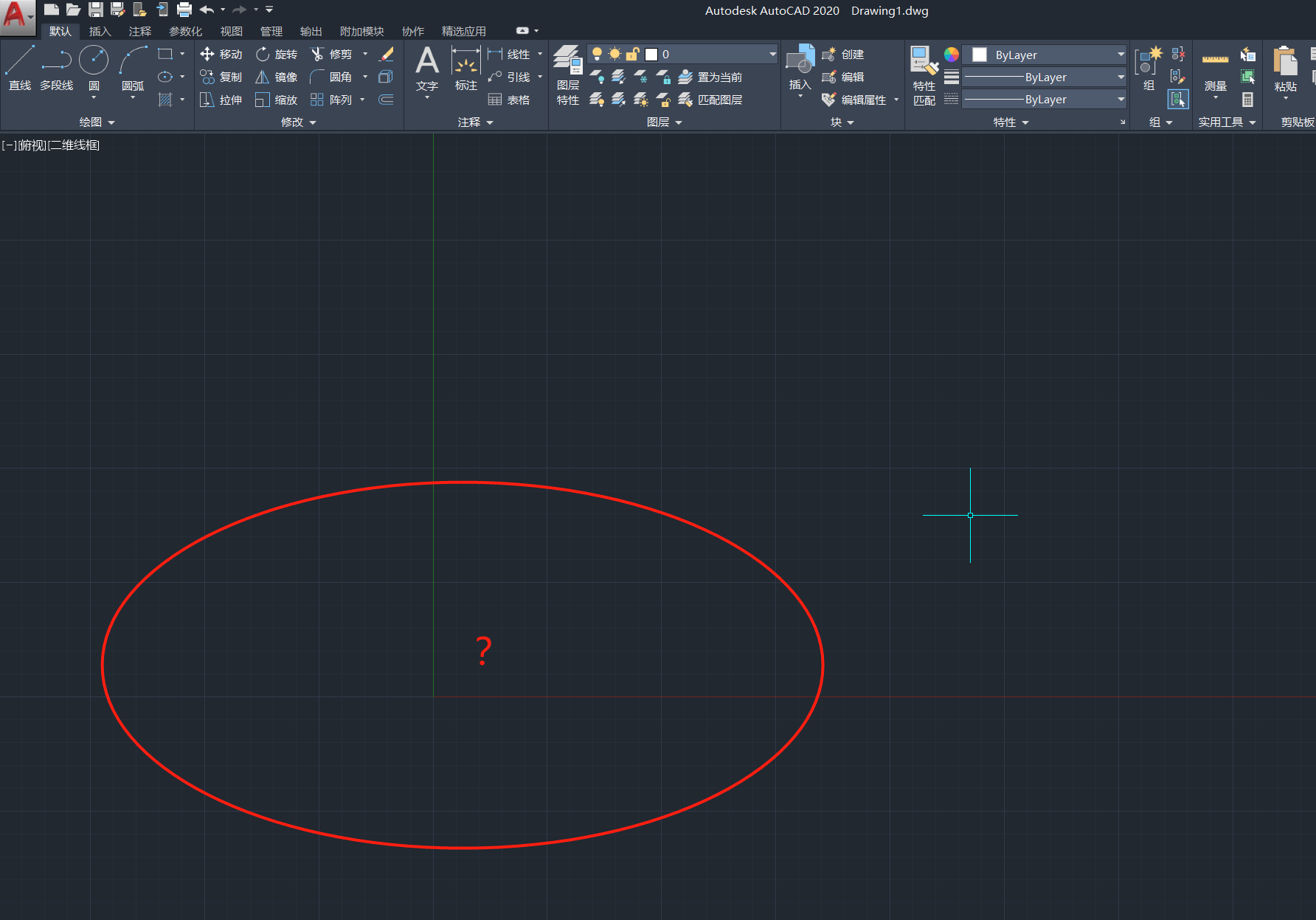Switch to the 注释 ribbon tab

139,31
